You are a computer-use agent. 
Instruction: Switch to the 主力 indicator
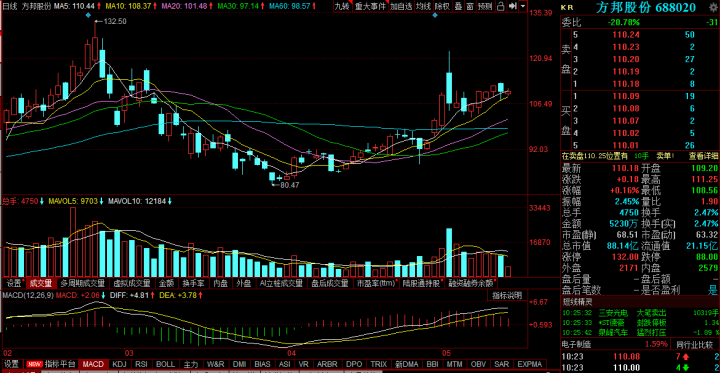[x=190, y=364]
